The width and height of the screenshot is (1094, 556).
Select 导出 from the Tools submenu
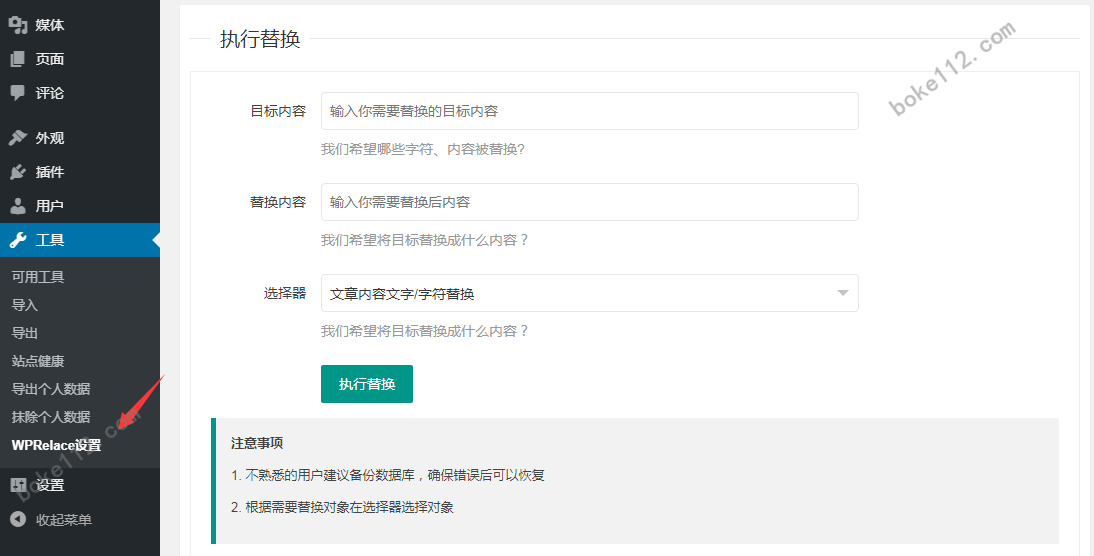tap(25, 333)
